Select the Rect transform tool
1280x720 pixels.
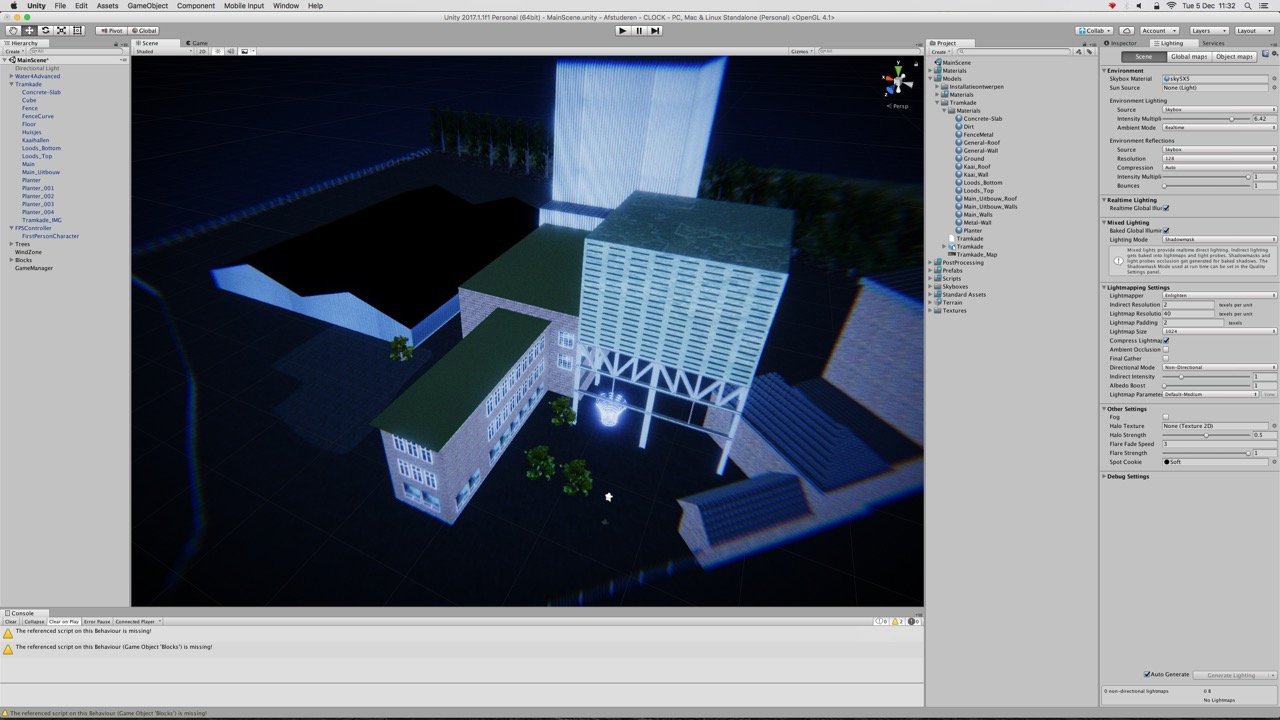click(77, 31)
